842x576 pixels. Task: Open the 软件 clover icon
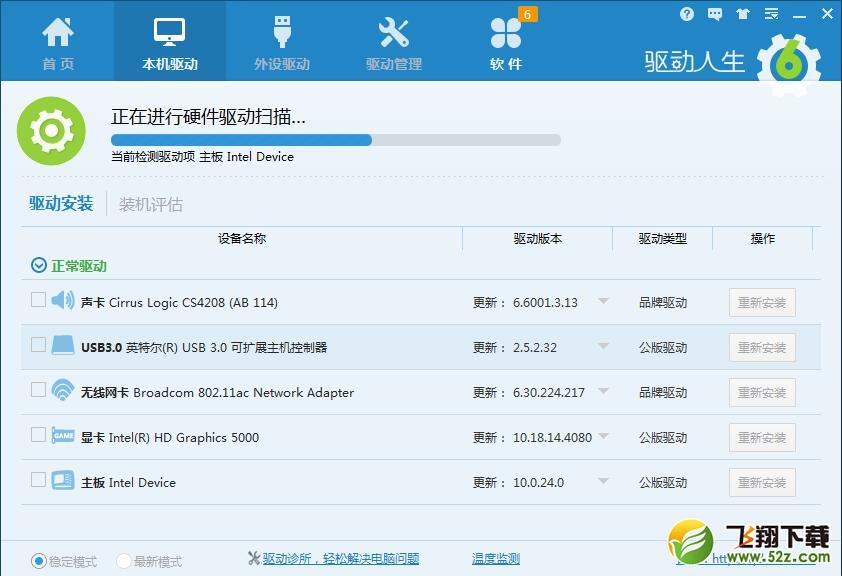[505, 33]
